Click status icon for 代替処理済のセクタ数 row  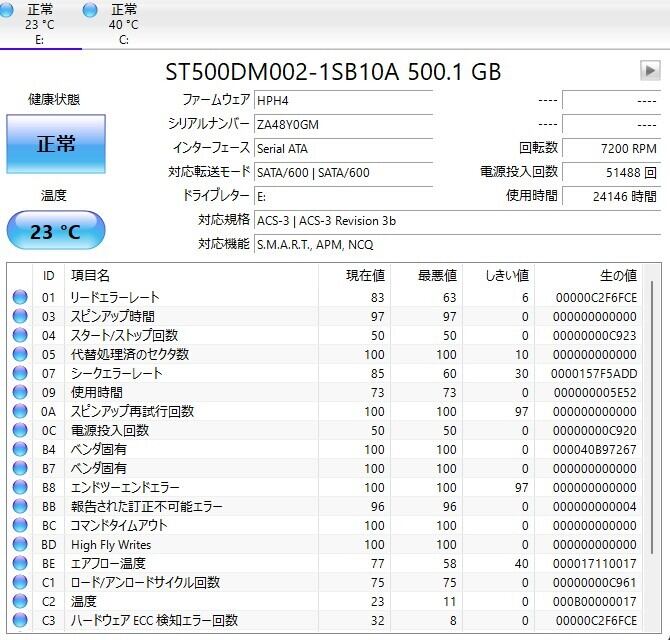click(20, 354)
